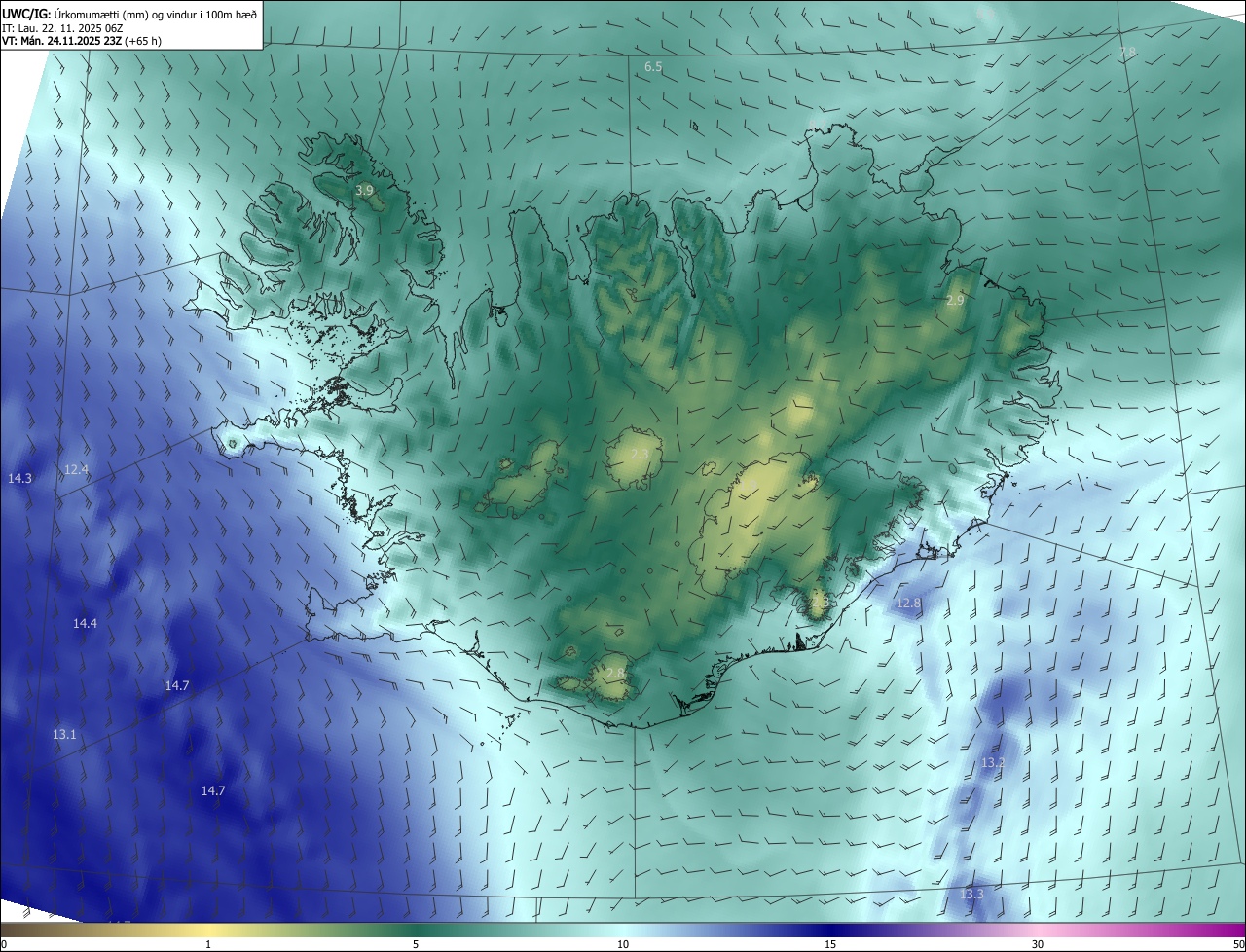
Task: Click the 14.3 value label
Action: [x=19, y=478]
